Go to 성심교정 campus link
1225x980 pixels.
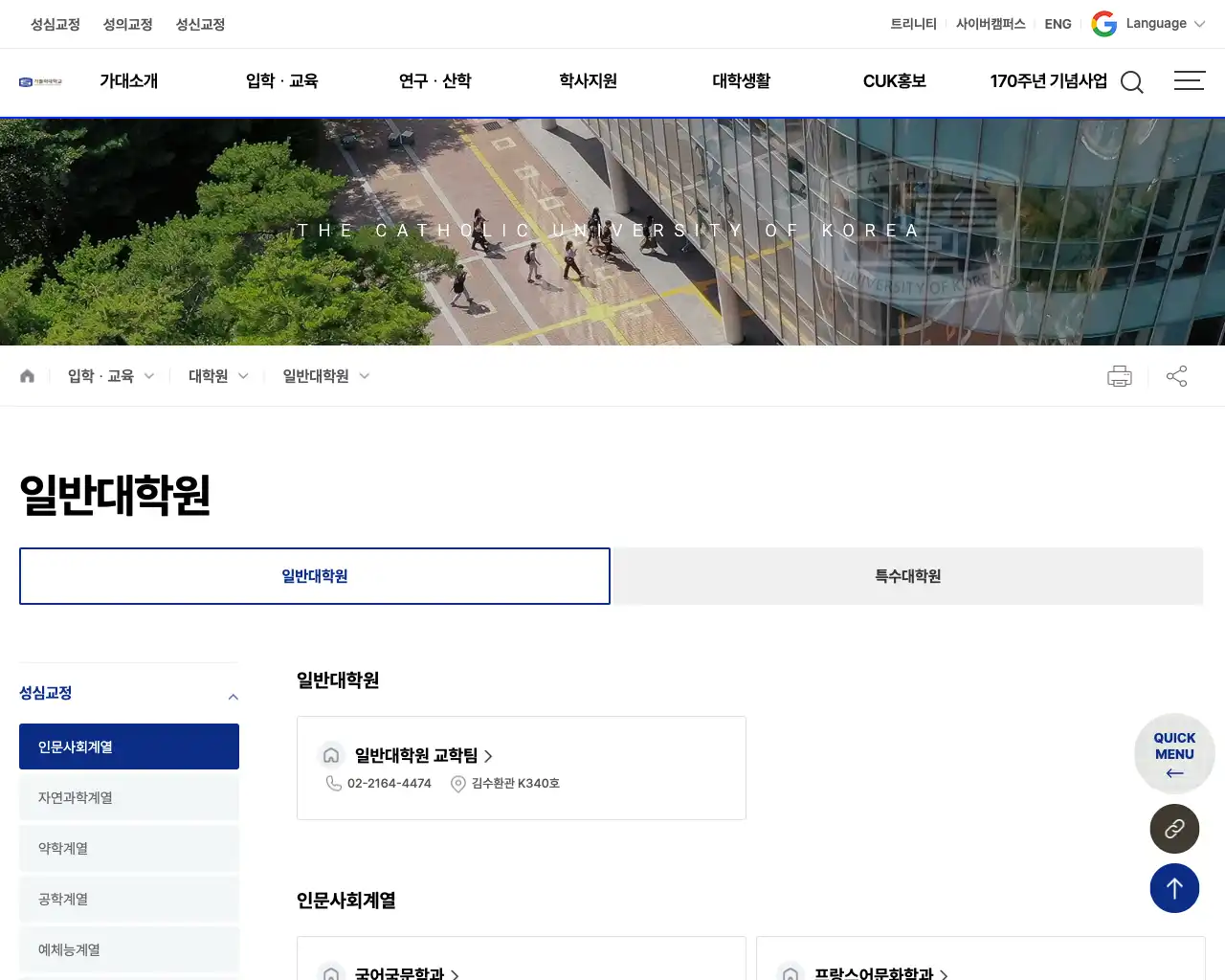tap(56, 24)
